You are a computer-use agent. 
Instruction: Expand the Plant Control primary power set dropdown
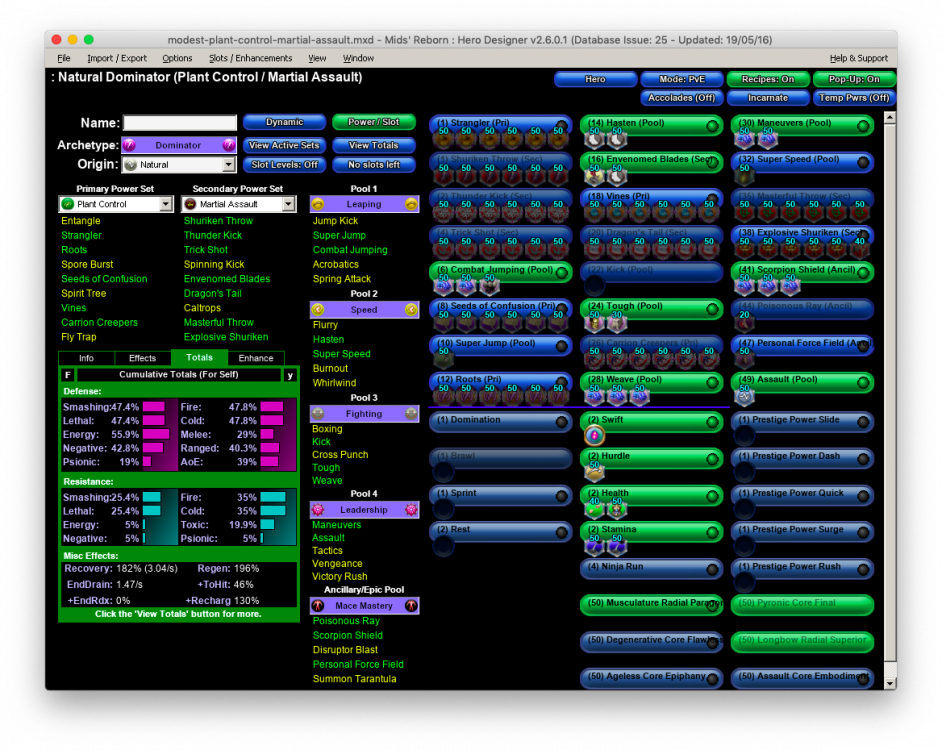click(166, 204)
